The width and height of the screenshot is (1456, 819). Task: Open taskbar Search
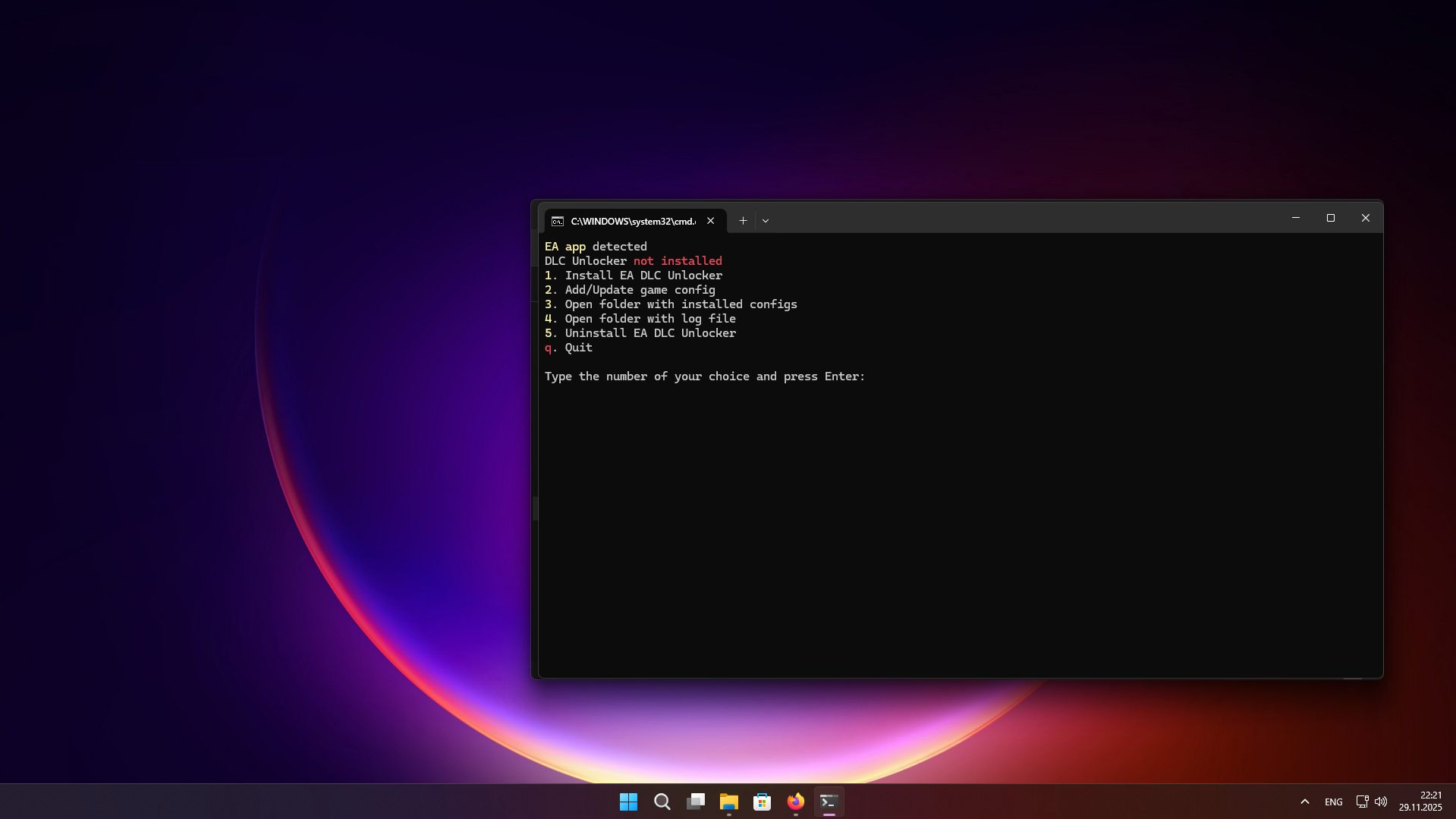(662, 802)
